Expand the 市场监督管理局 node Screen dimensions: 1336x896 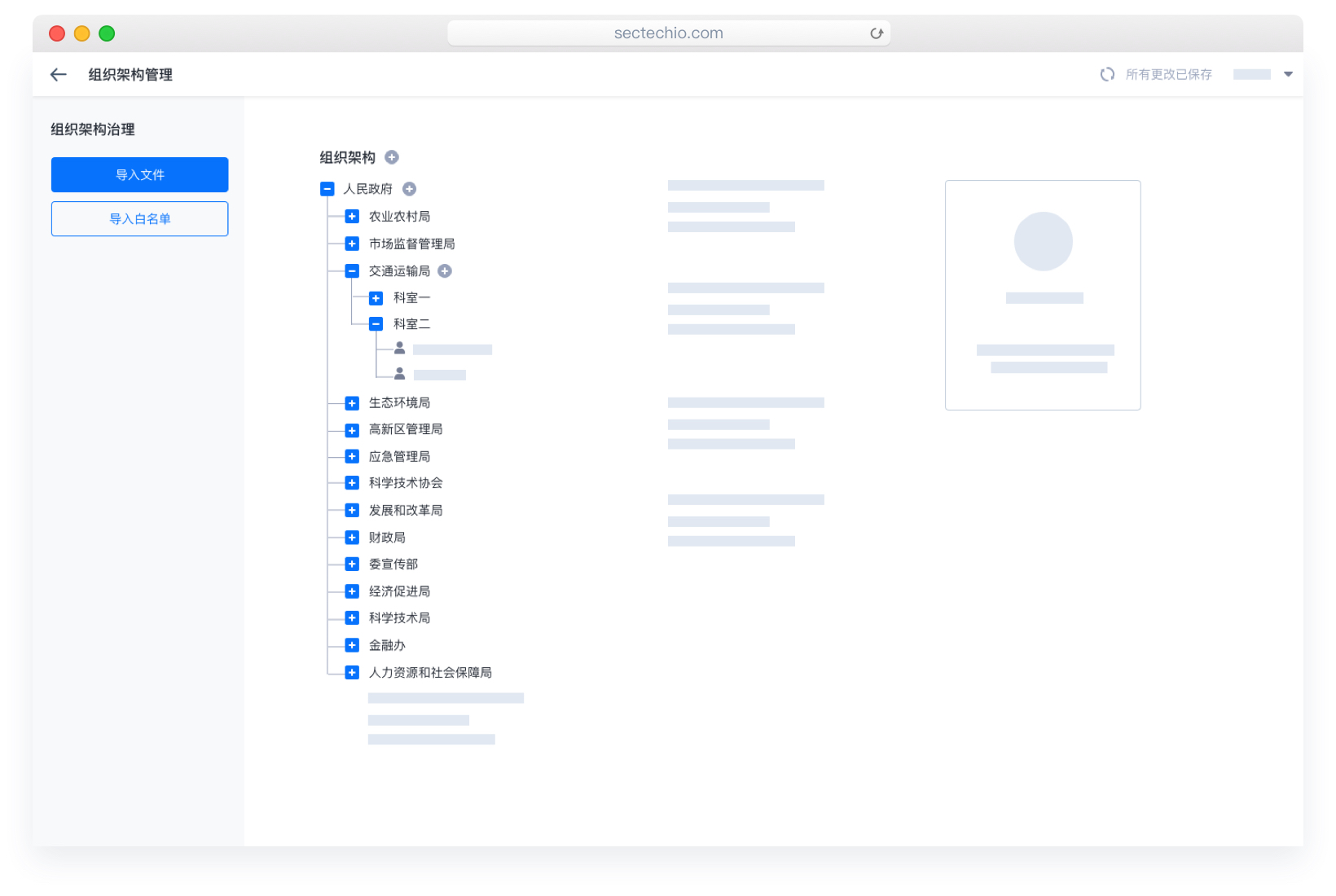352,244
